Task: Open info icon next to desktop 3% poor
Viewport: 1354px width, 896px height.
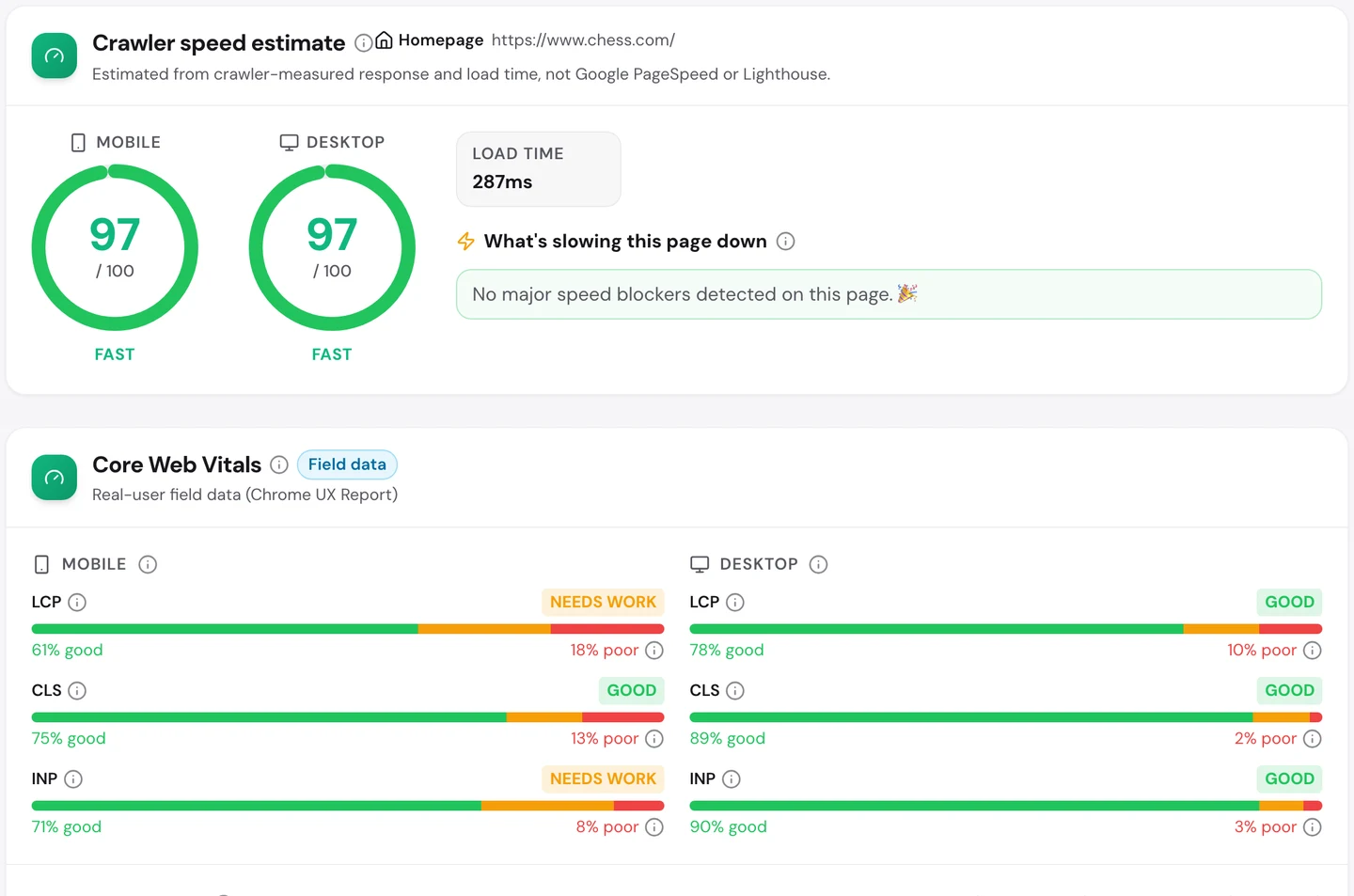Action: coord(1313,827)
